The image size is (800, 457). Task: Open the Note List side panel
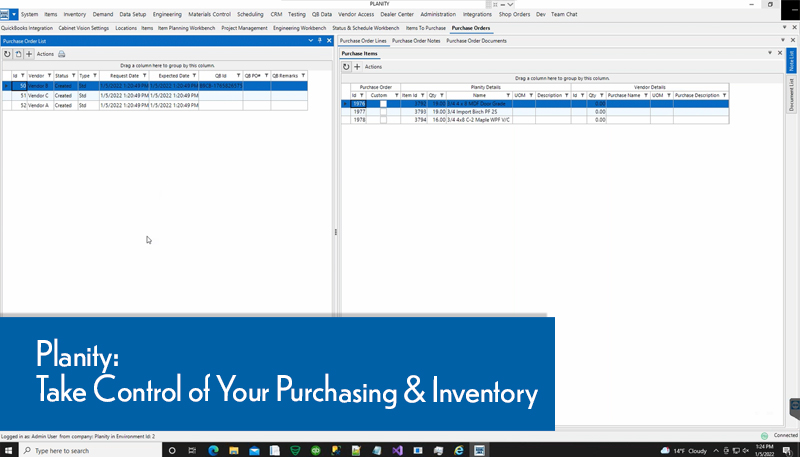791,61
